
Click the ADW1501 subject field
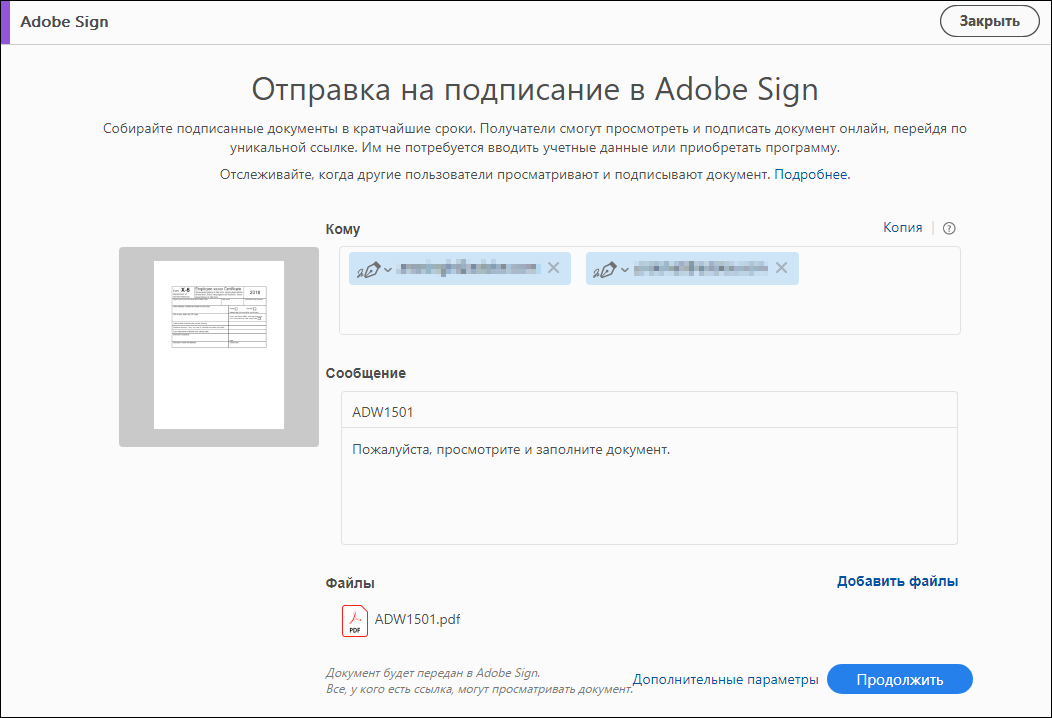[x=648, y=411]
